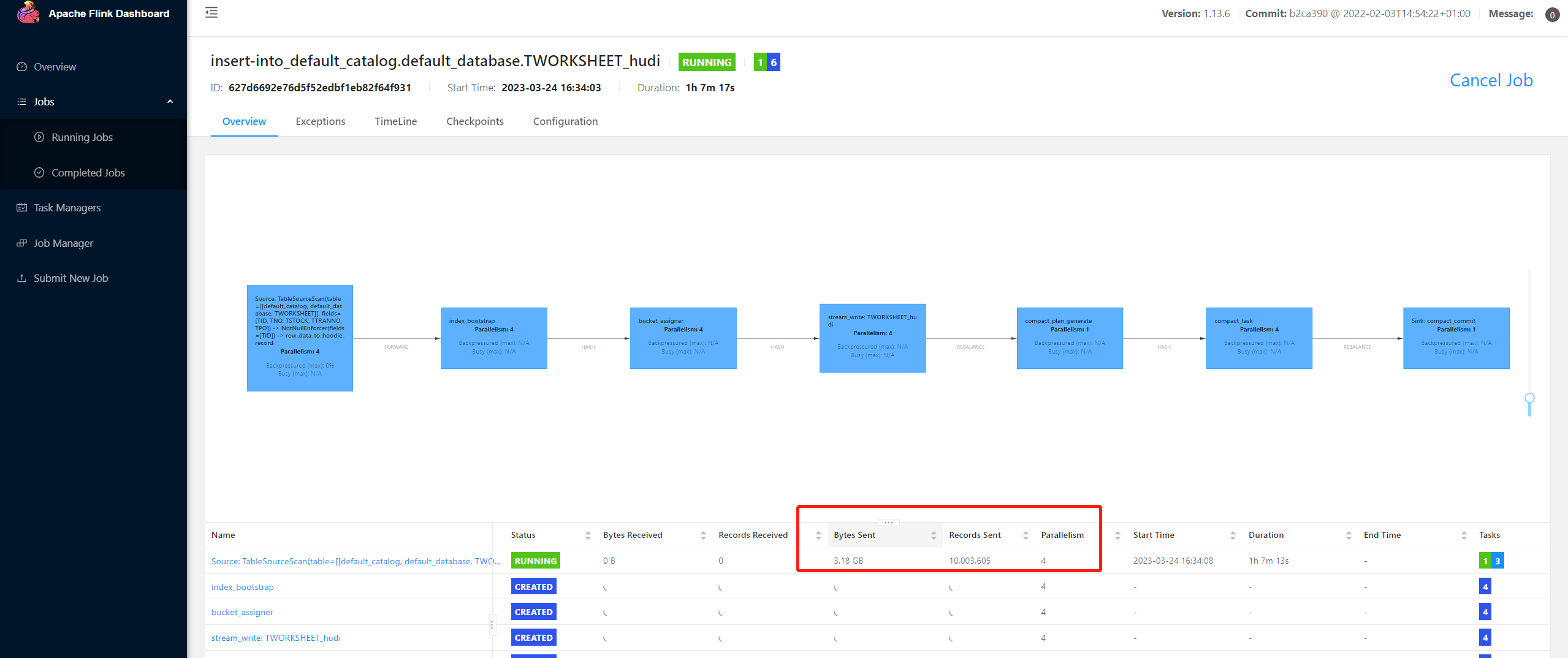Open the Configuration tab
The image size is (1568, 658).
(565, 121)
